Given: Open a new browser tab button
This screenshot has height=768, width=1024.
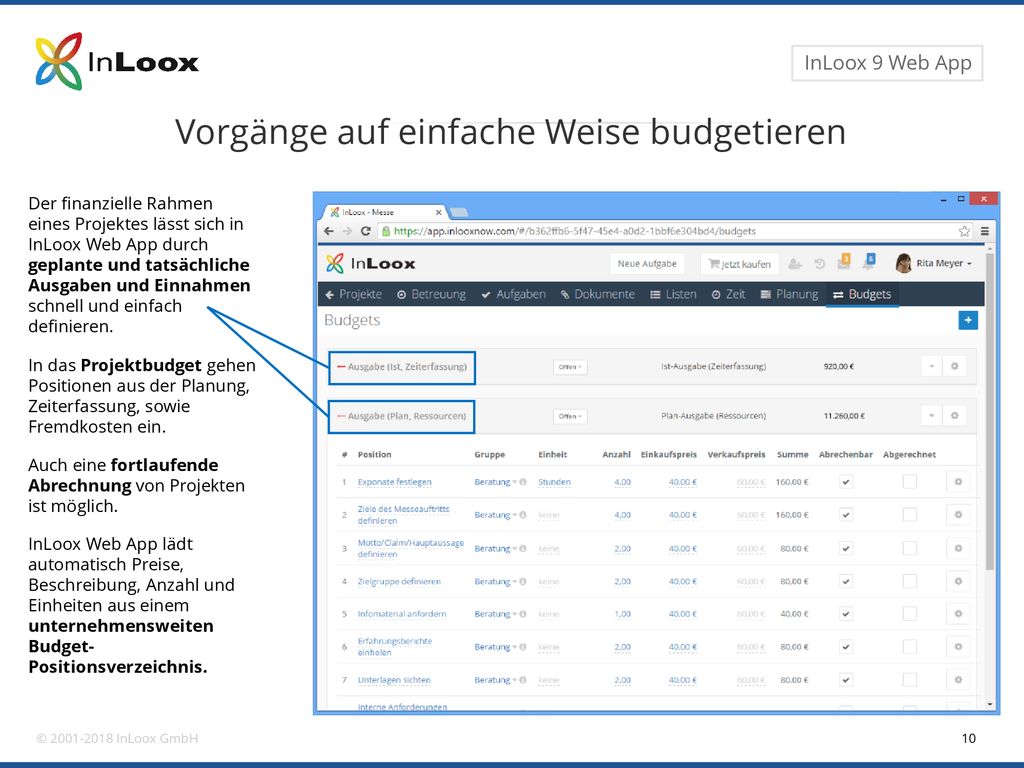Looking at the screenshot, I should (x=458, y=212).
